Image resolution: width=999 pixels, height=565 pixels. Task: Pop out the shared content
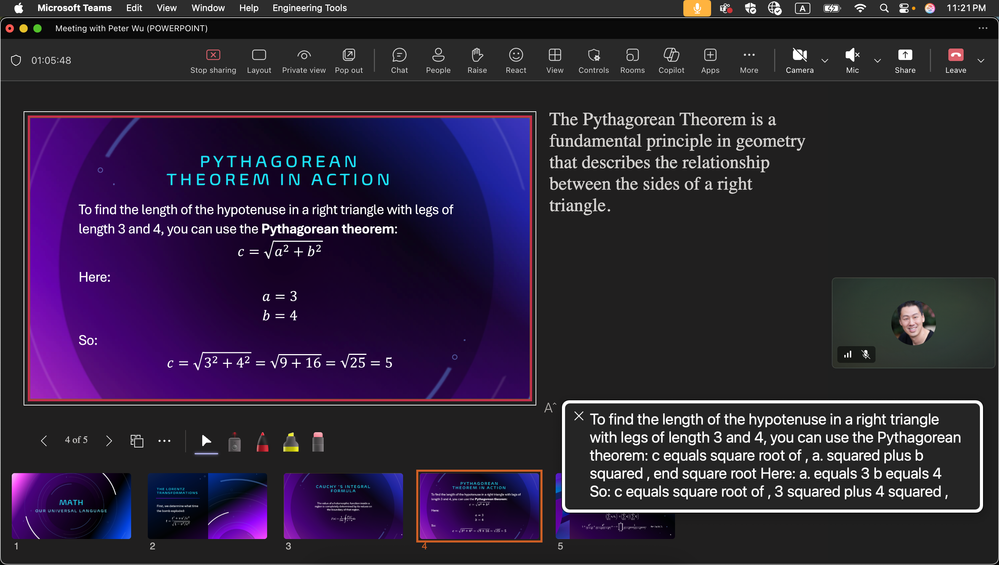(x=349, y=61)
